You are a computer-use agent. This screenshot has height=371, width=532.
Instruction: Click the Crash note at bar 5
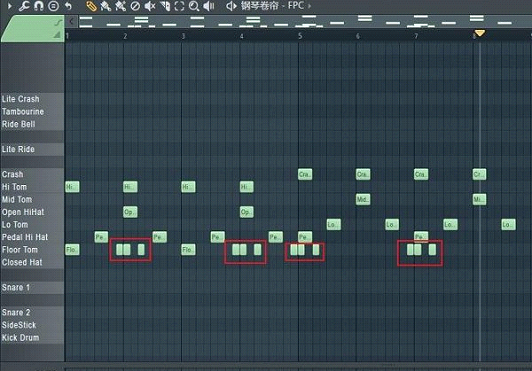(305, 174)
